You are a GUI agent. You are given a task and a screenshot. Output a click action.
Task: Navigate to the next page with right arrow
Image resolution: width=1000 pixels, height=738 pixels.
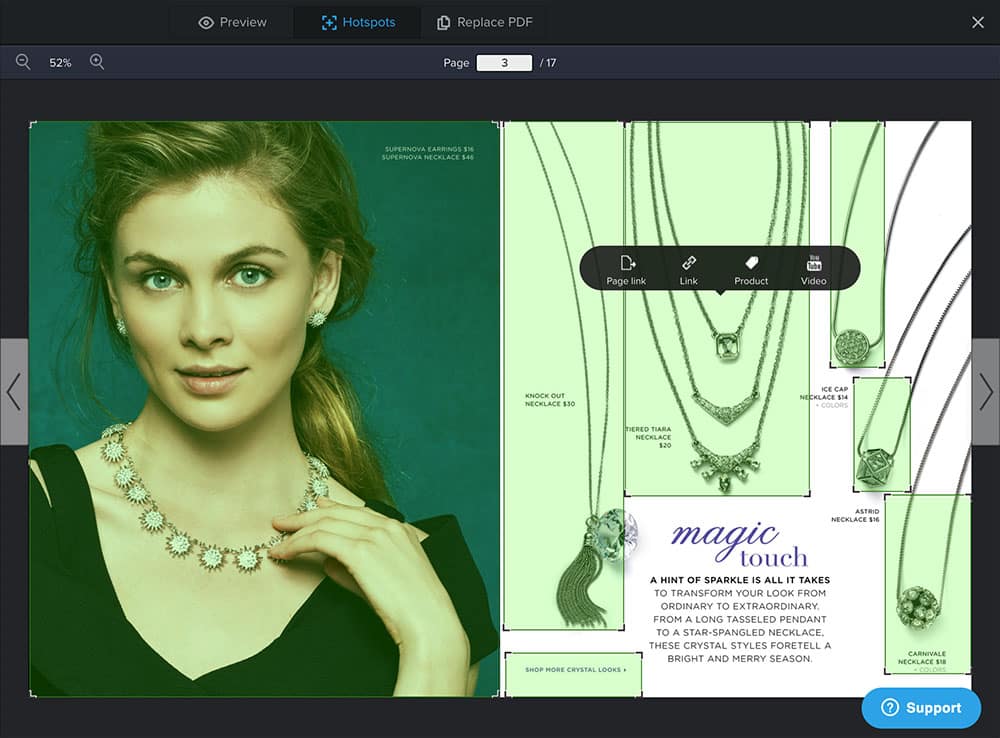pyautogui.click(x=987, y=392)
